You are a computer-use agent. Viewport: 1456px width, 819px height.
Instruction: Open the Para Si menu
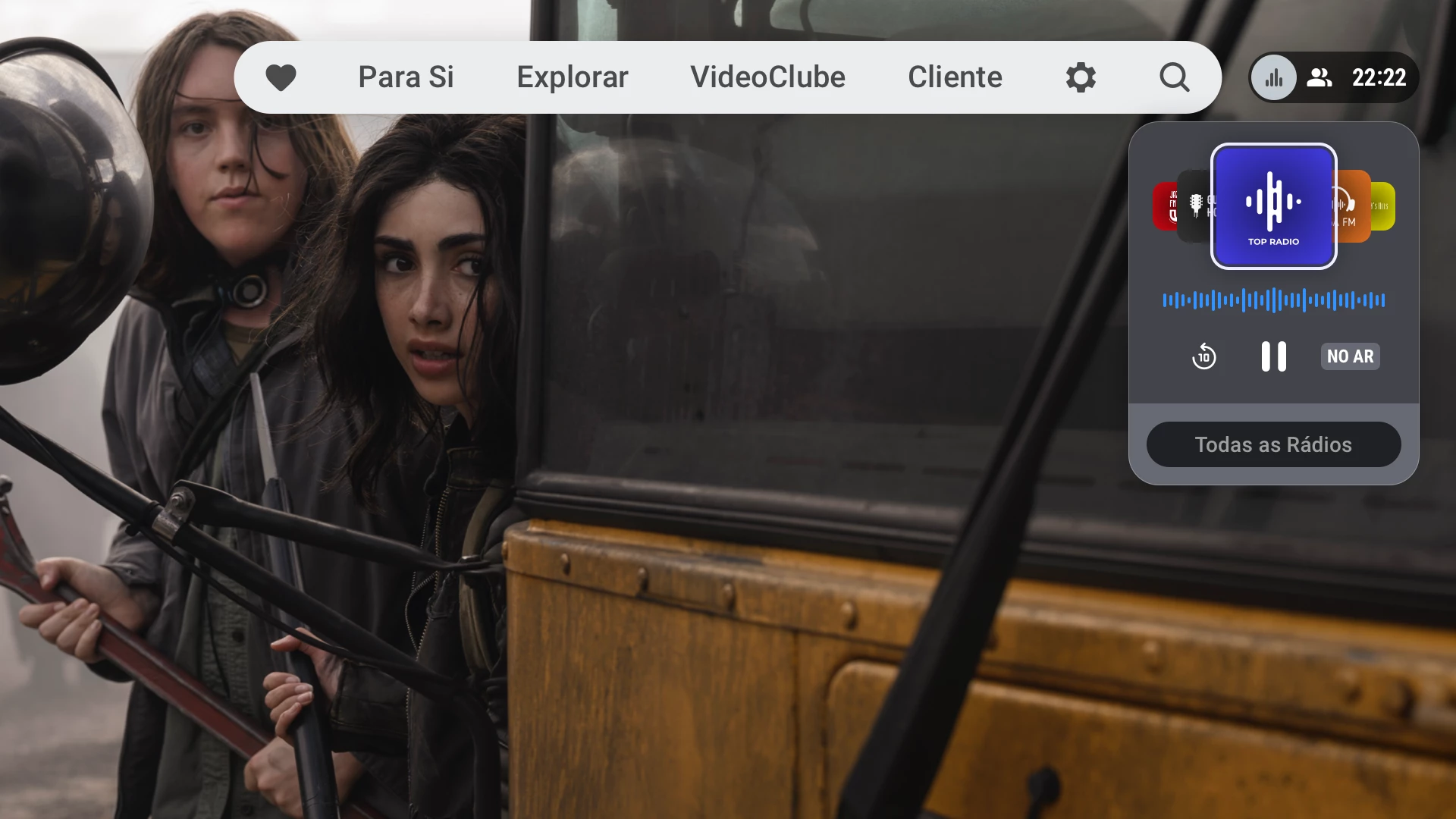point(406,77)
